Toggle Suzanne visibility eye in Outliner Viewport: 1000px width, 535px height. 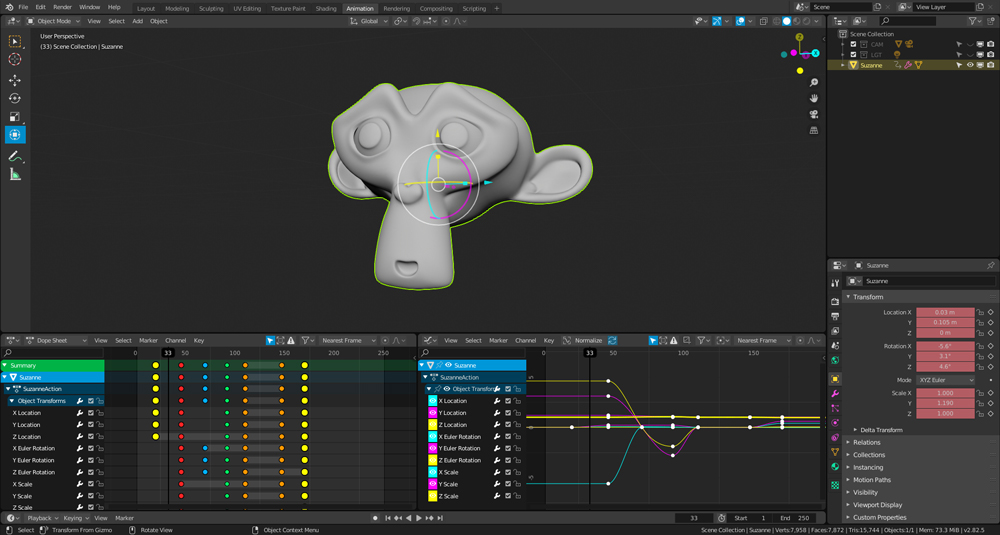click(970, 65)
